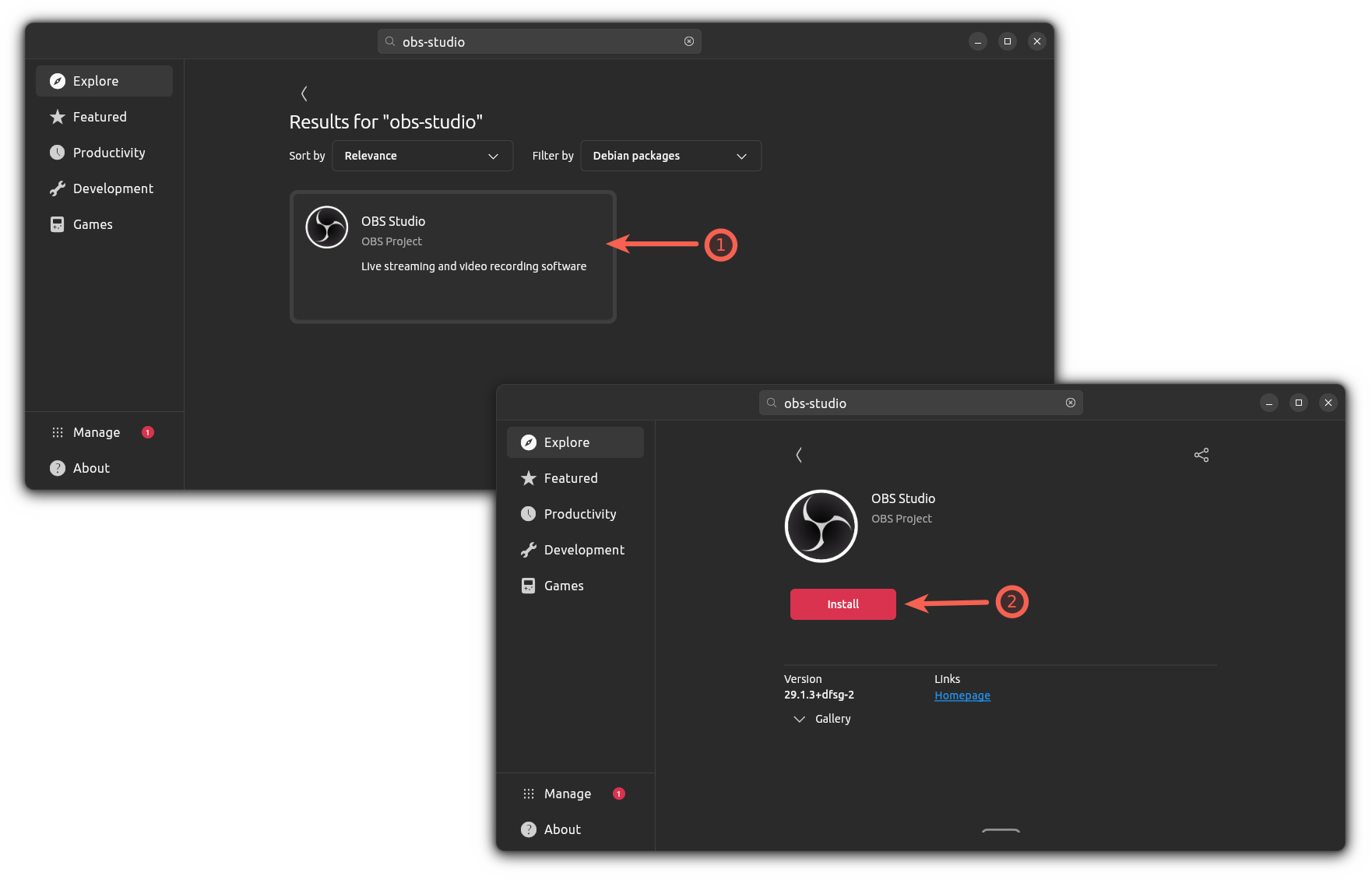This screenshot has height=880, width=1372.
Task: Open Filter by Debian packages dropdown
Action: click(671, 156)
